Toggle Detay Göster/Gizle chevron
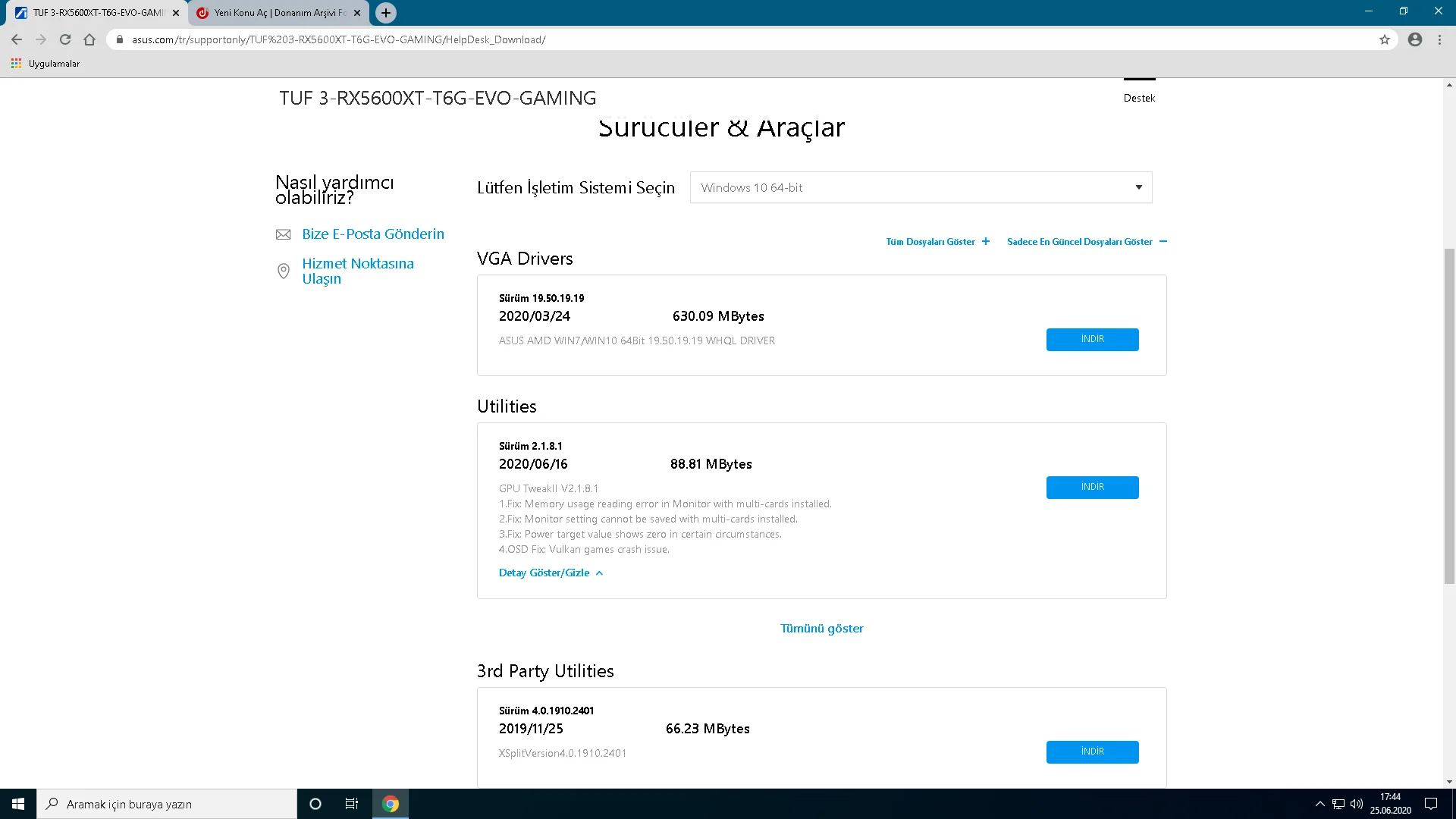Screen dimensions: 1456x819 click(599, 573)
